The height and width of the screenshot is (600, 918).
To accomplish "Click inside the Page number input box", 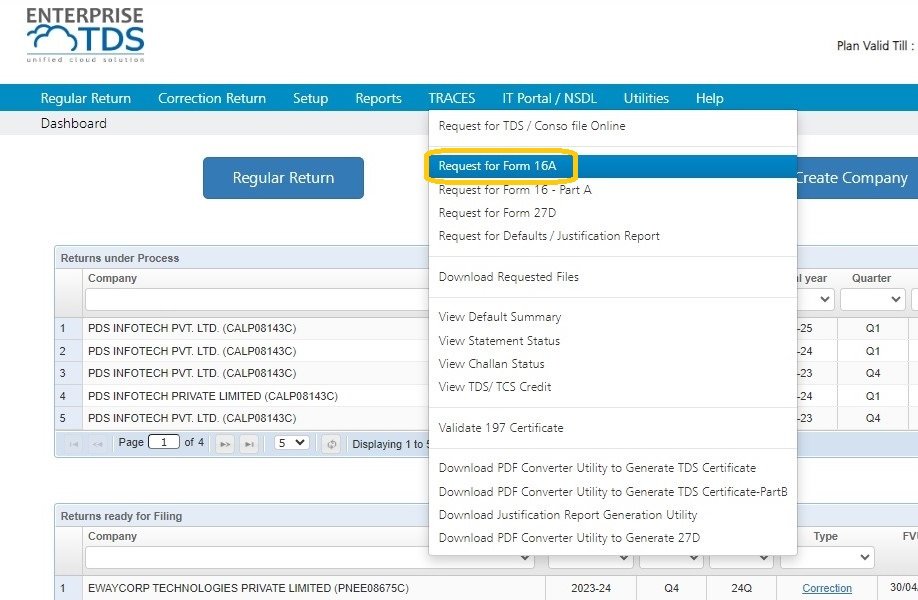I will pos(166,443).
